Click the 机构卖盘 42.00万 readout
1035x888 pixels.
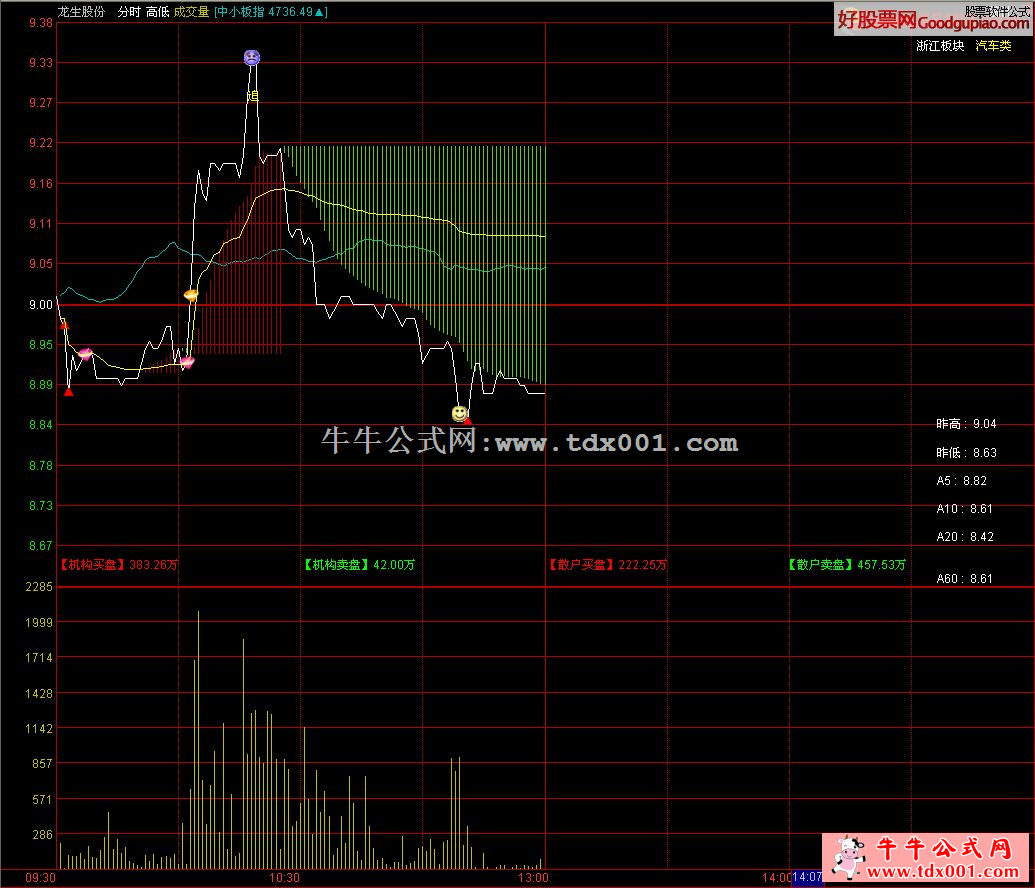click(x=359, y=564)
